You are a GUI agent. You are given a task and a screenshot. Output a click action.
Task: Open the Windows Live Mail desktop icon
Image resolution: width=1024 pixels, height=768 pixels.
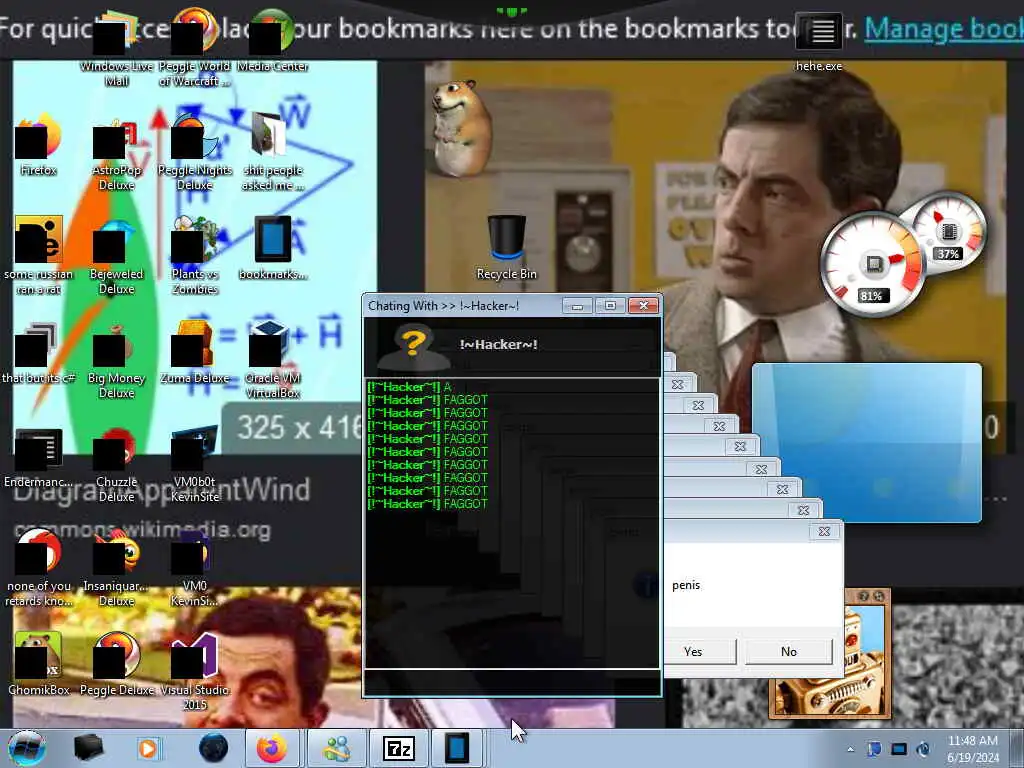click(116, 49)
